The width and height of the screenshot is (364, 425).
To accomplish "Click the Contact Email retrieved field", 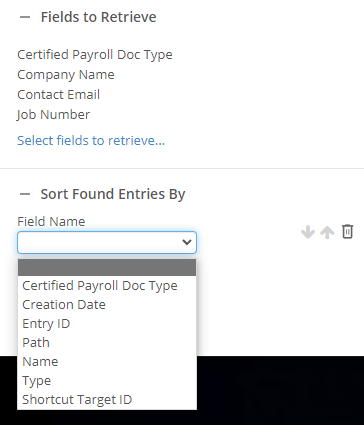I will [x=58, y=95].
